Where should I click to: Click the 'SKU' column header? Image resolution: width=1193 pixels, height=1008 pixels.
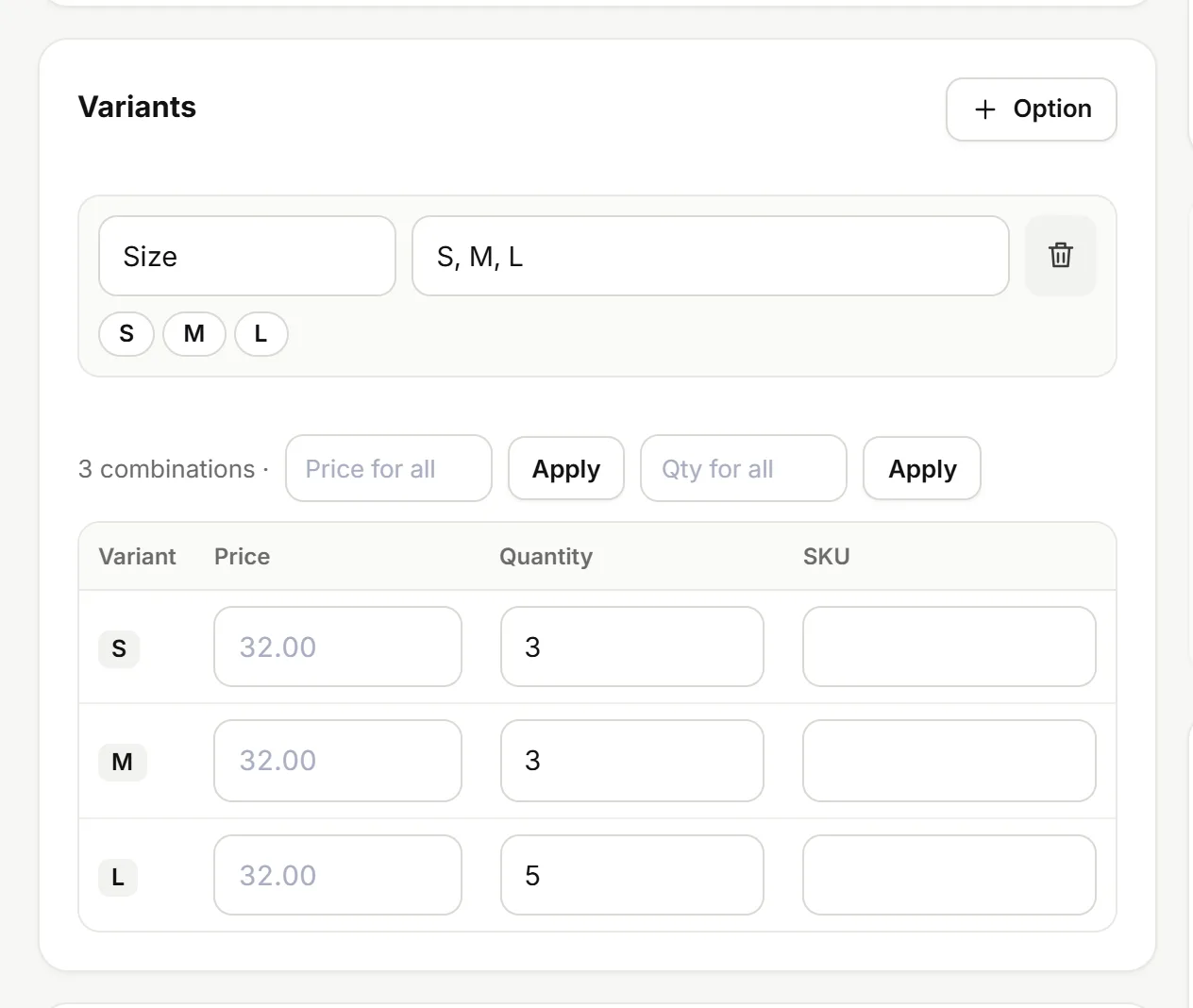coord(827,557)
